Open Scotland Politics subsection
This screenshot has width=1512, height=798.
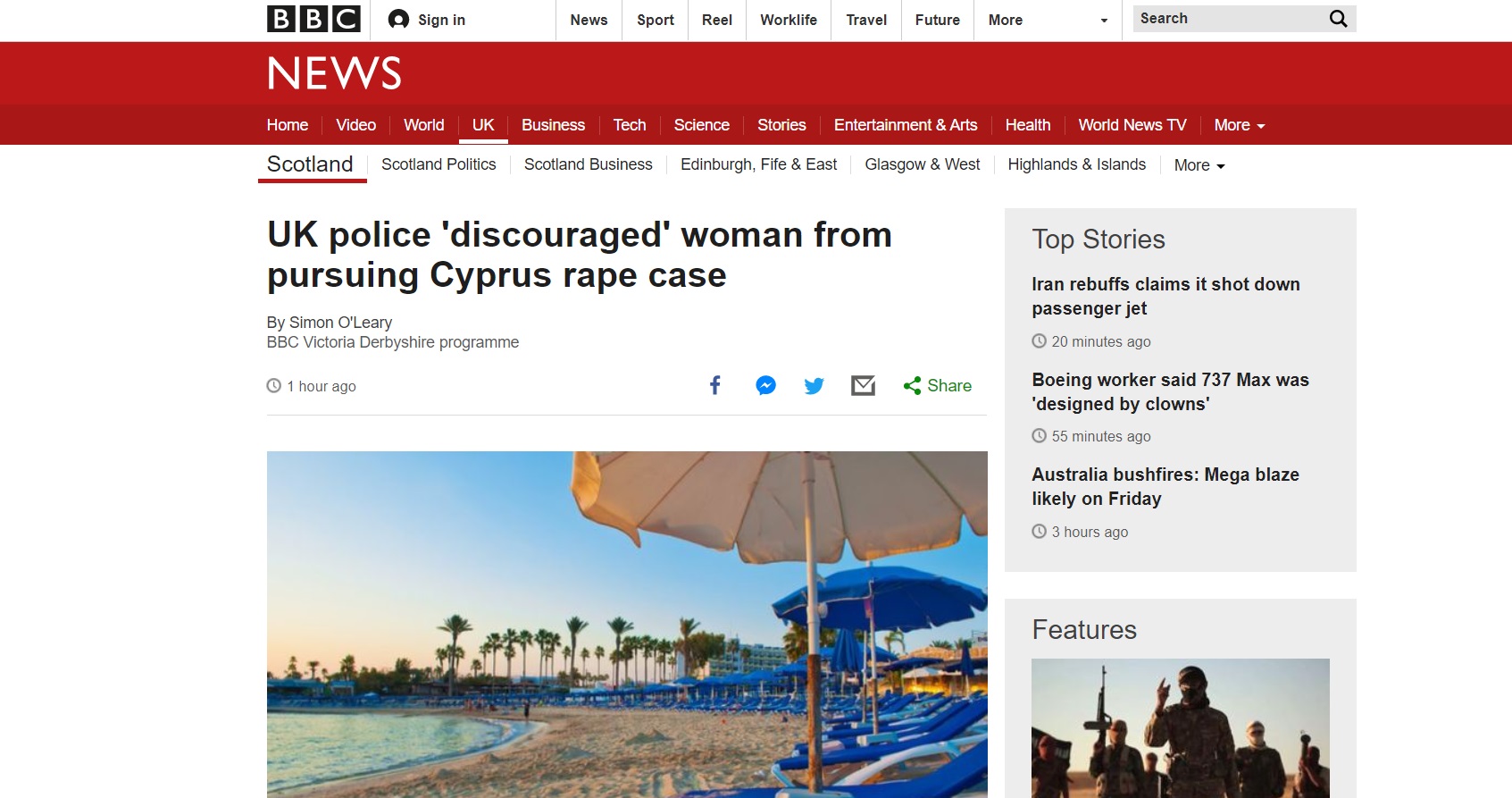[439, 164]
